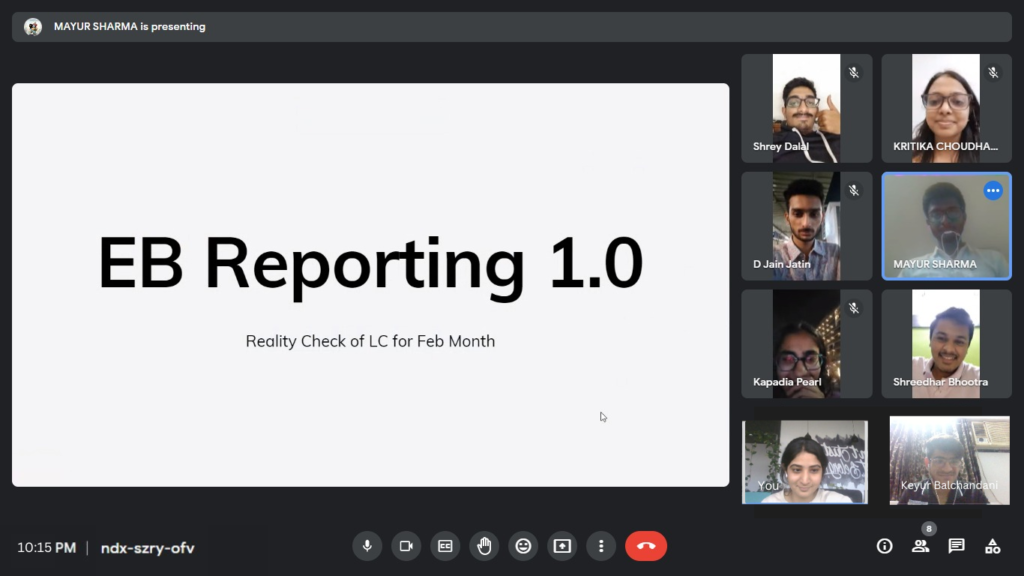Show the participants list
1024x576 pixels.
920,546
